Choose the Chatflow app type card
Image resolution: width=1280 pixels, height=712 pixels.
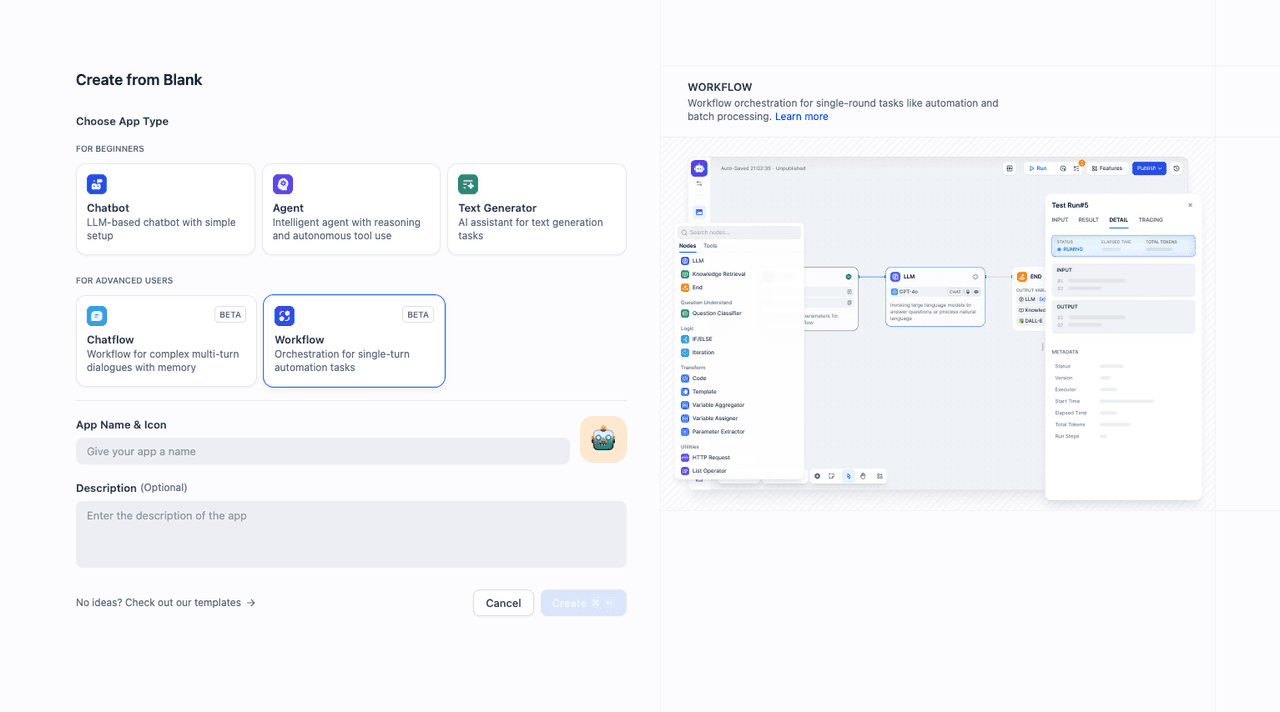[166, 341]
